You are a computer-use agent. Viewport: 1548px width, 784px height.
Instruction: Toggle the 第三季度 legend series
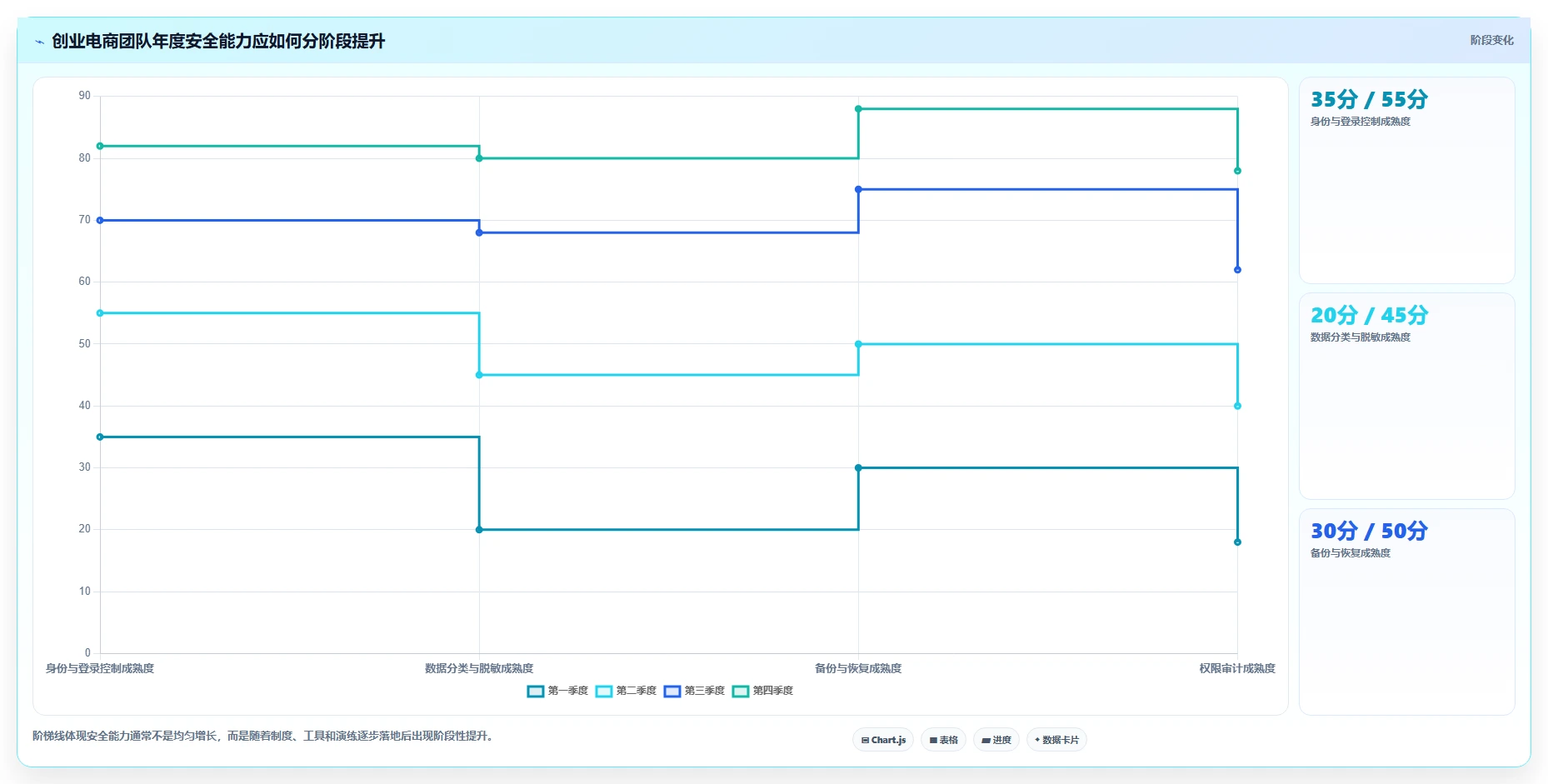(694, 691)
